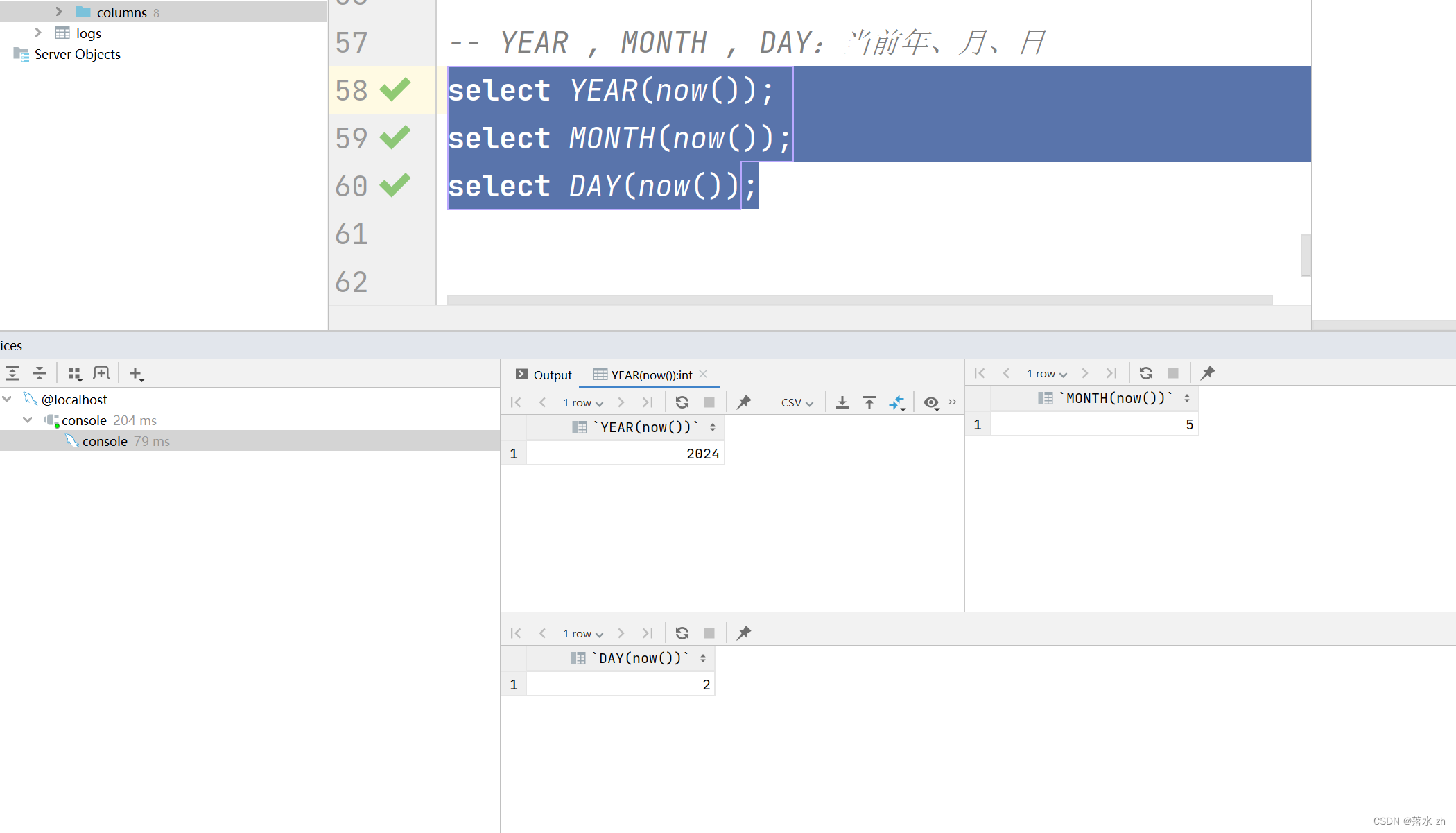The height and width of the screenshot is (833, 1456).
Task: Reload the YEAR result page
Action: [x=682, y=402]
